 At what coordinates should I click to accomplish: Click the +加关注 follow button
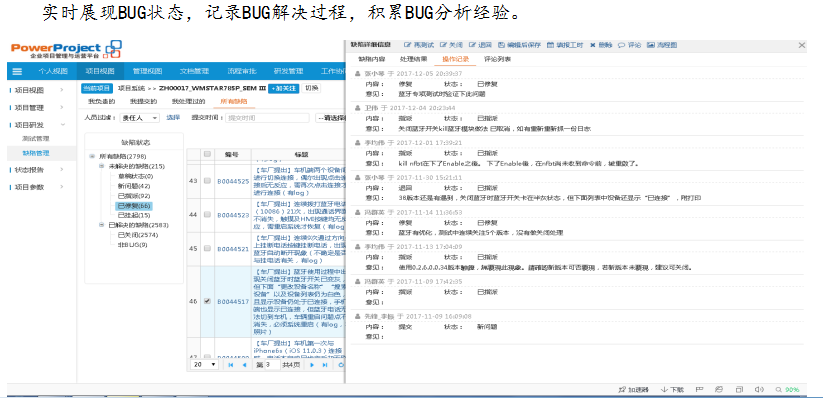(283, 88)
